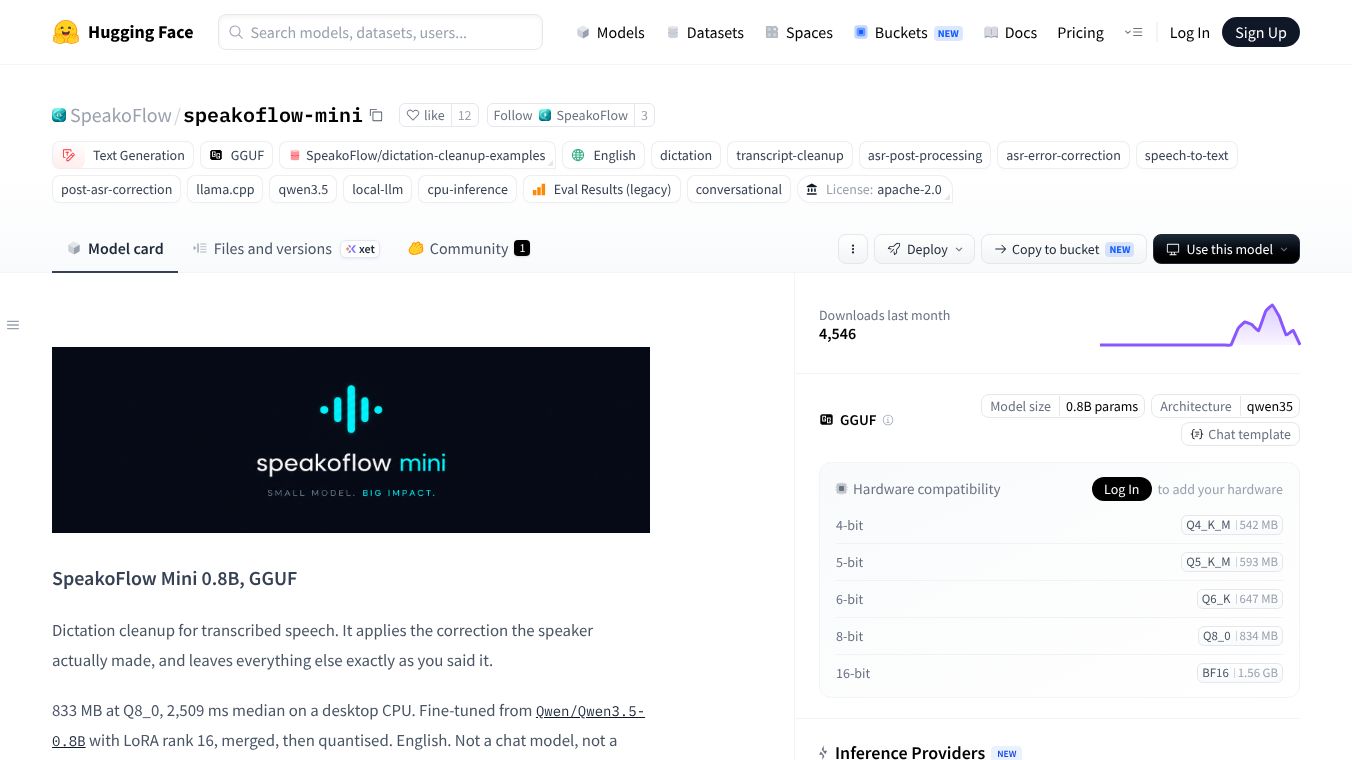Select the GGUF library tag
This screenshot has width=1352, height=760.
pyautogui.click(x=237, y=155)
